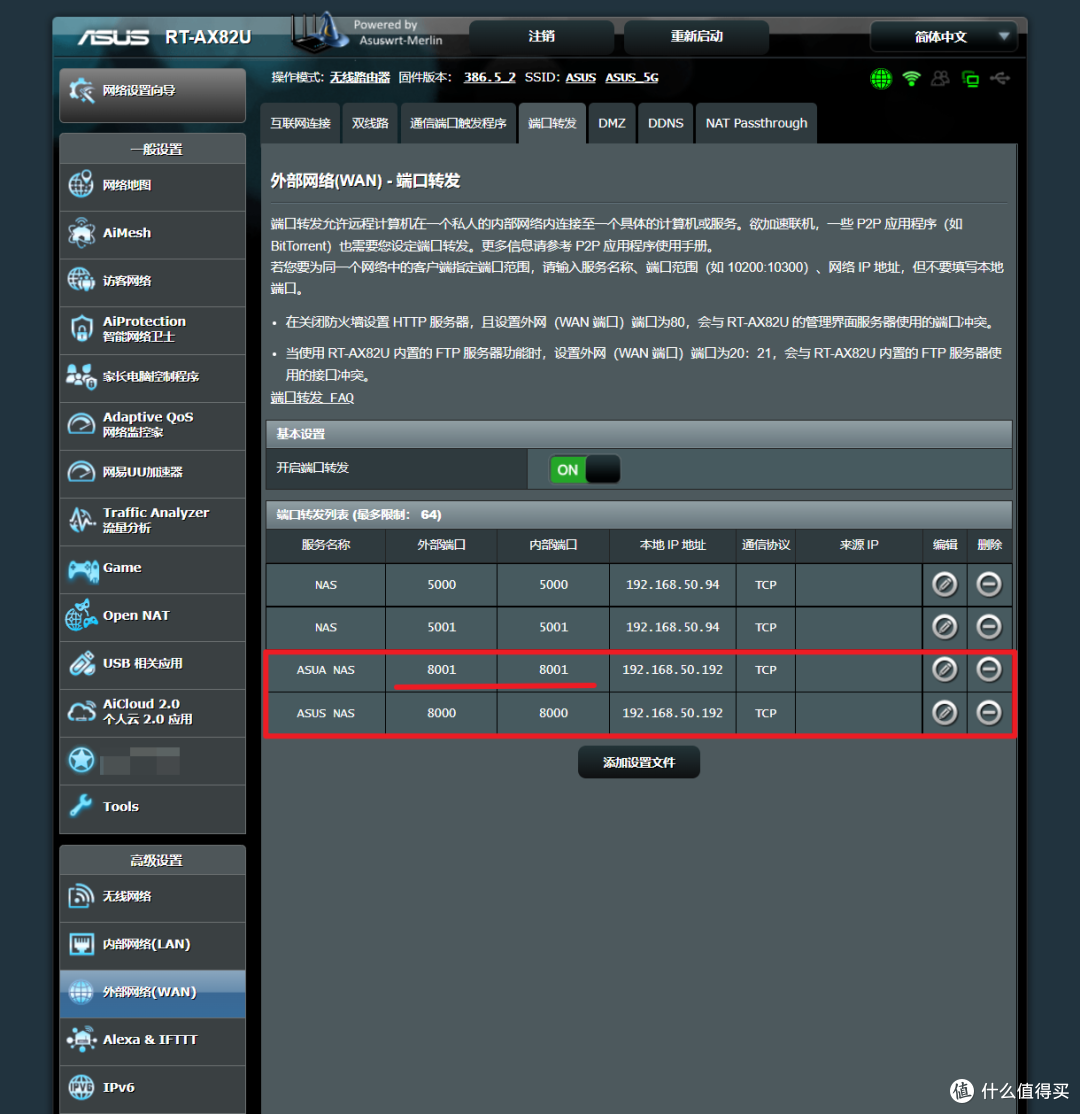Delete the ASUA NAS rule on port 8001

pyautogui.click(x=989, y=670)
